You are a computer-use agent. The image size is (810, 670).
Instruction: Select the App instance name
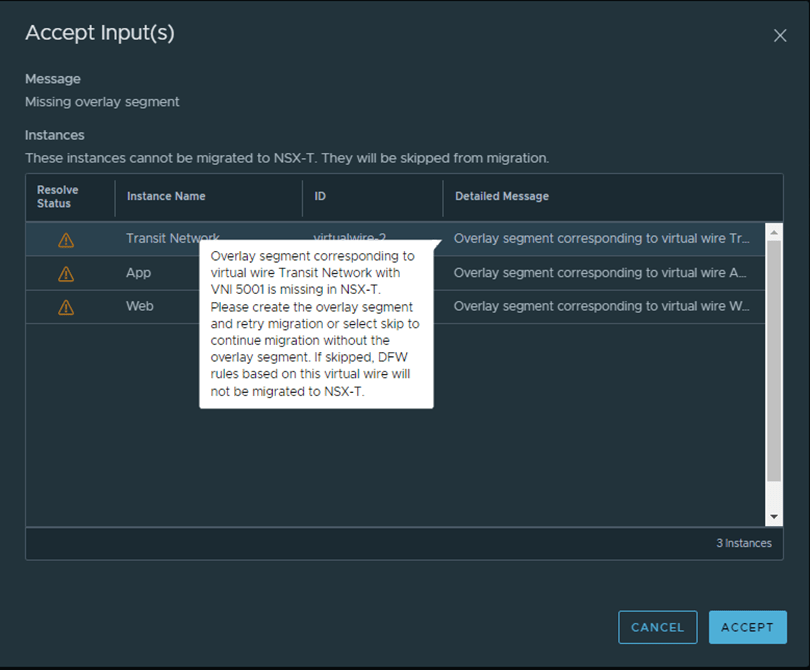139,273
